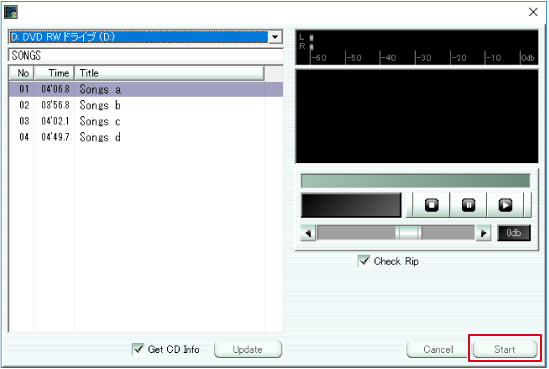This screenshot has height=369, width=549.
Task: Click the black waveform display area
Action: tap(417, 117)
